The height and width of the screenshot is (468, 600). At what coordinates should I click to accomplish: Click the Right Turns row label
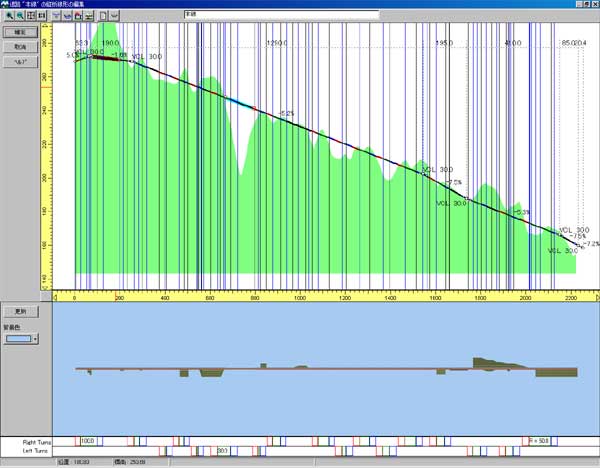pos(36,442)
